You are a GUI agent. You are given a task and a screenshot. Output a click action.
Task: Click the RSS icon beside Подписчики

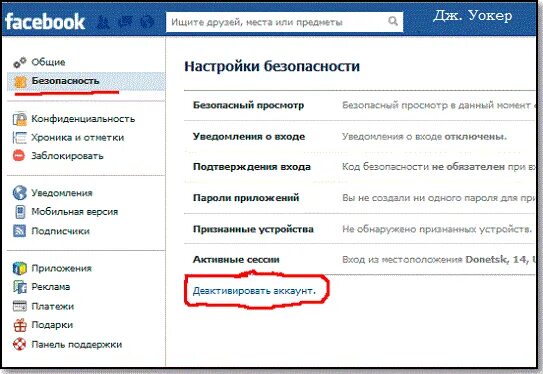(19, 231)
